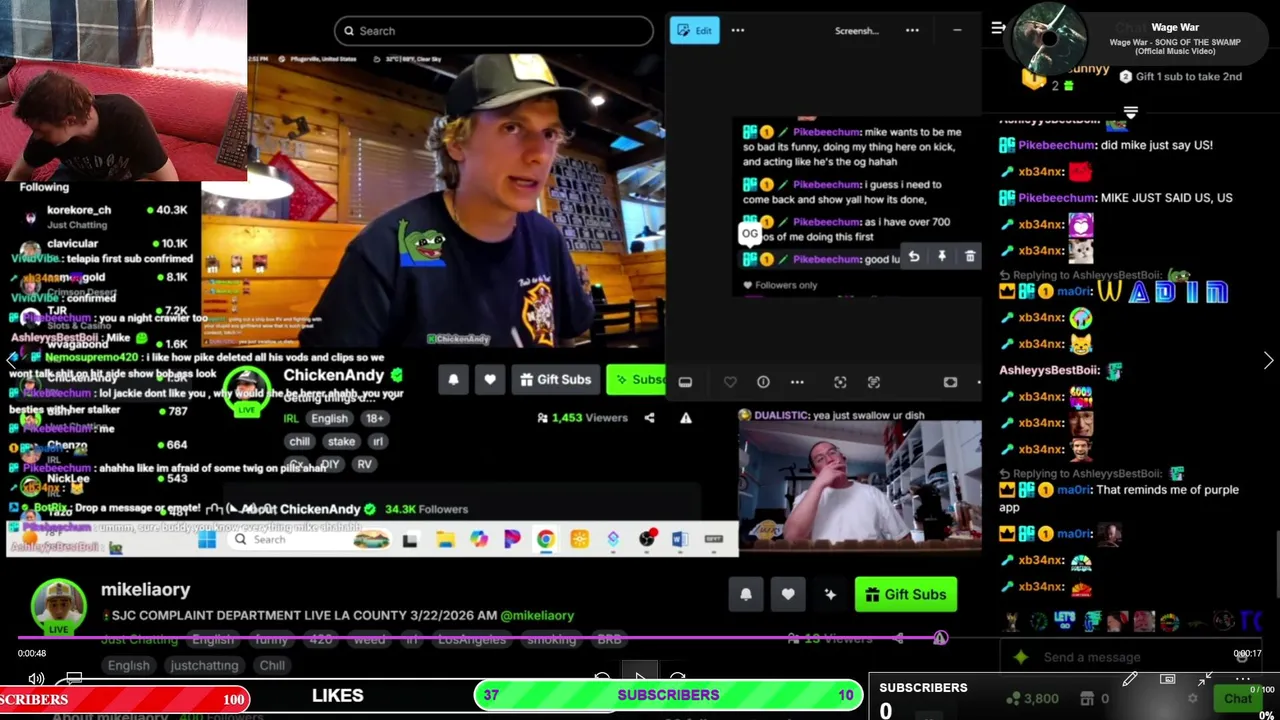The image size is (1280, 720).
Task: Open the emote picker in the chat input
Action: [1242, 655]
